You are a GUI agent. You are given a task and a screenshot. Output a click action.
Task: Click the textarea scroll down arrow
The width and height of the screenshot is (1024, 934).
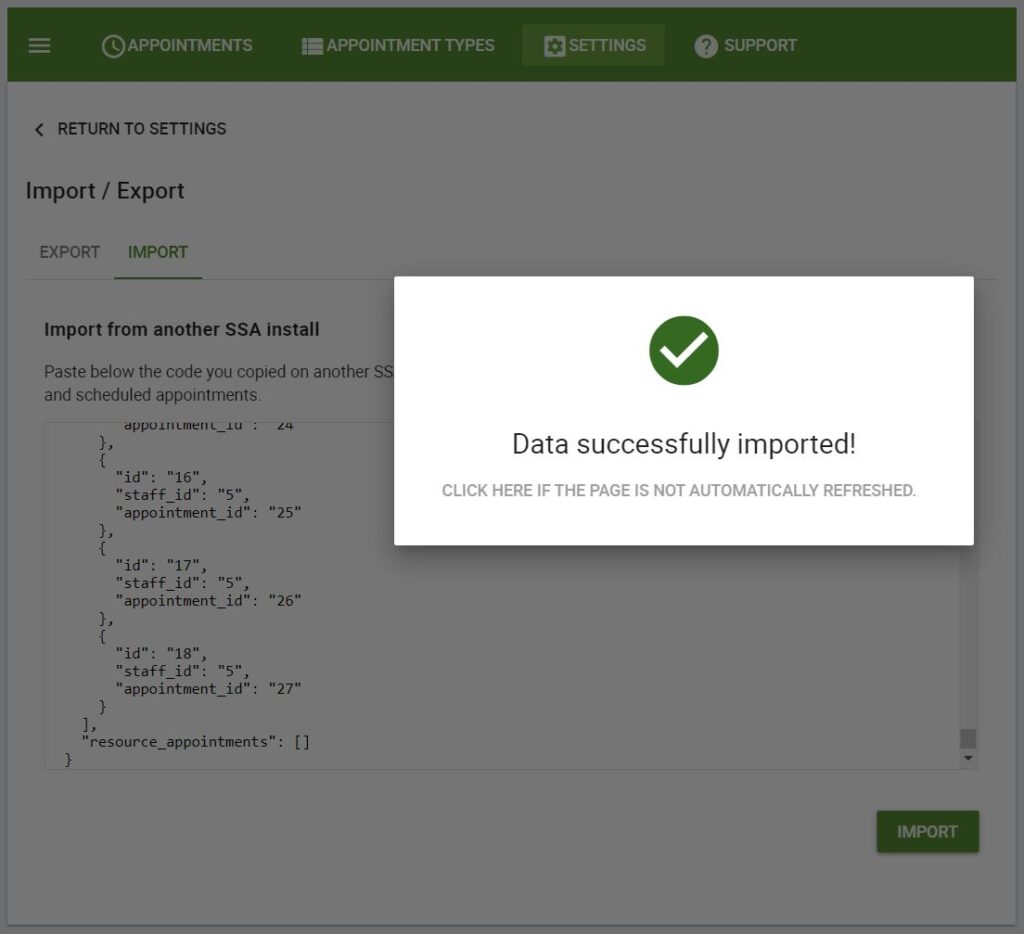click(x=968, y=758)
